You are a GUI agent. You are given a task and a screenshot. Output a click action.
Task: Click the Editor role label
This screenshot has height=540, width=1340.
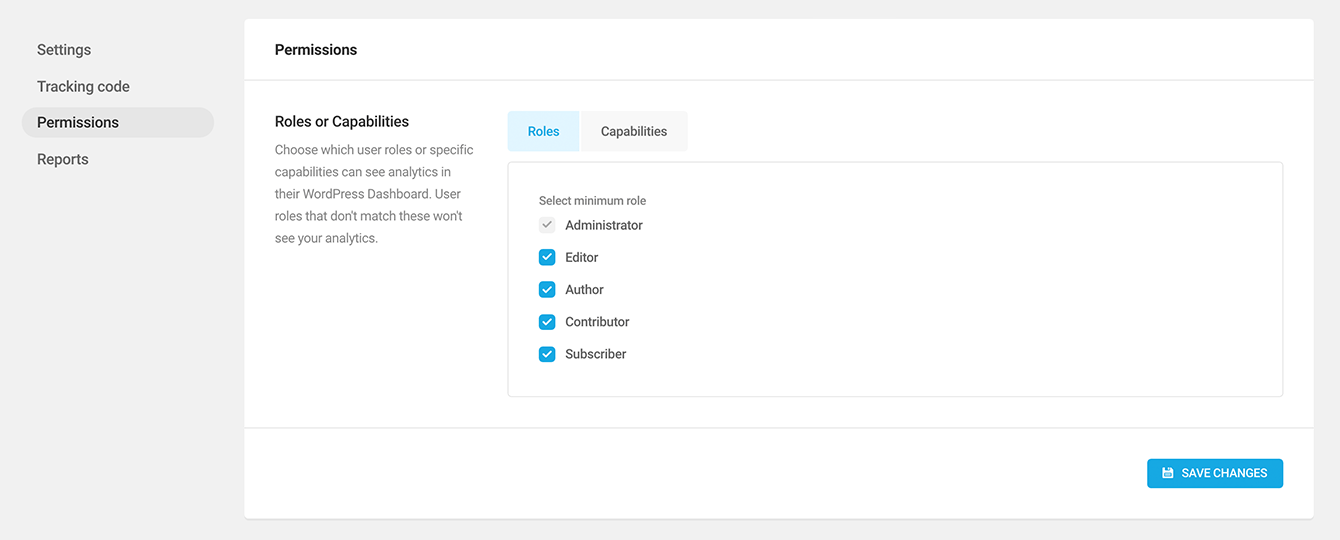coord(582,257)
